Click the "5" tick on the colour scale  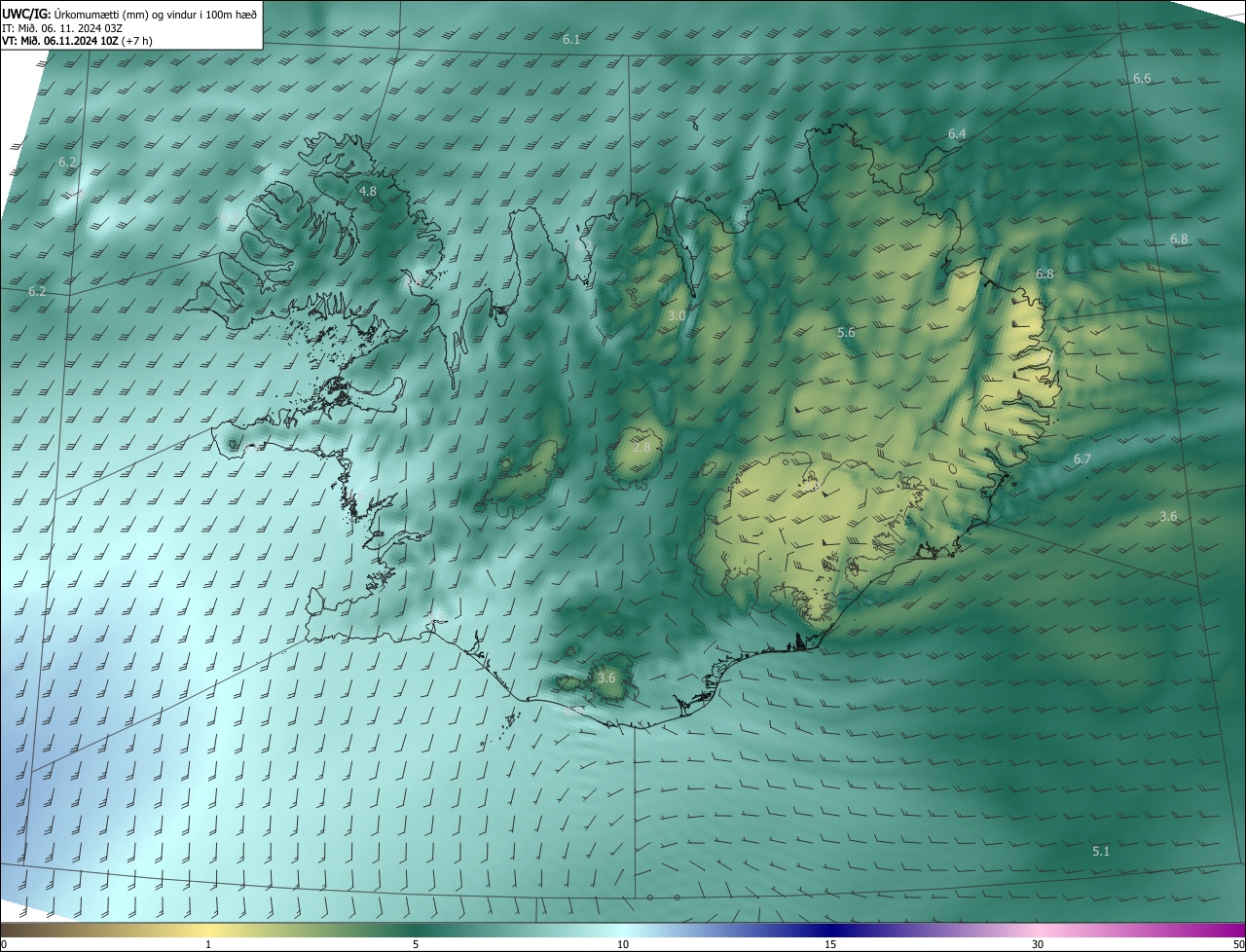(x=416, y=944)
